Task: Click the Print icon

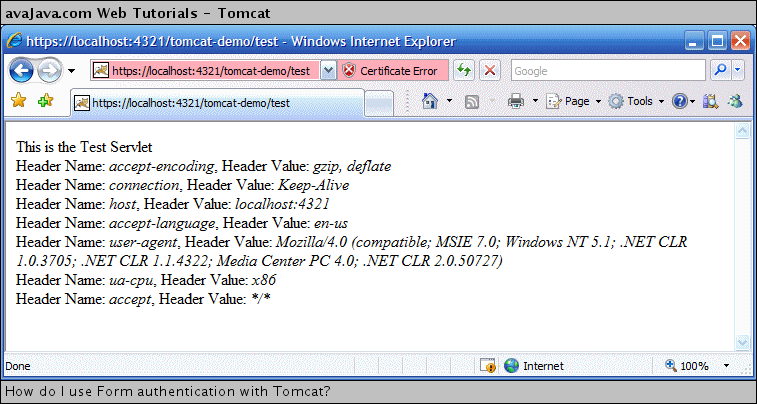Action: [x=516, y=101]
